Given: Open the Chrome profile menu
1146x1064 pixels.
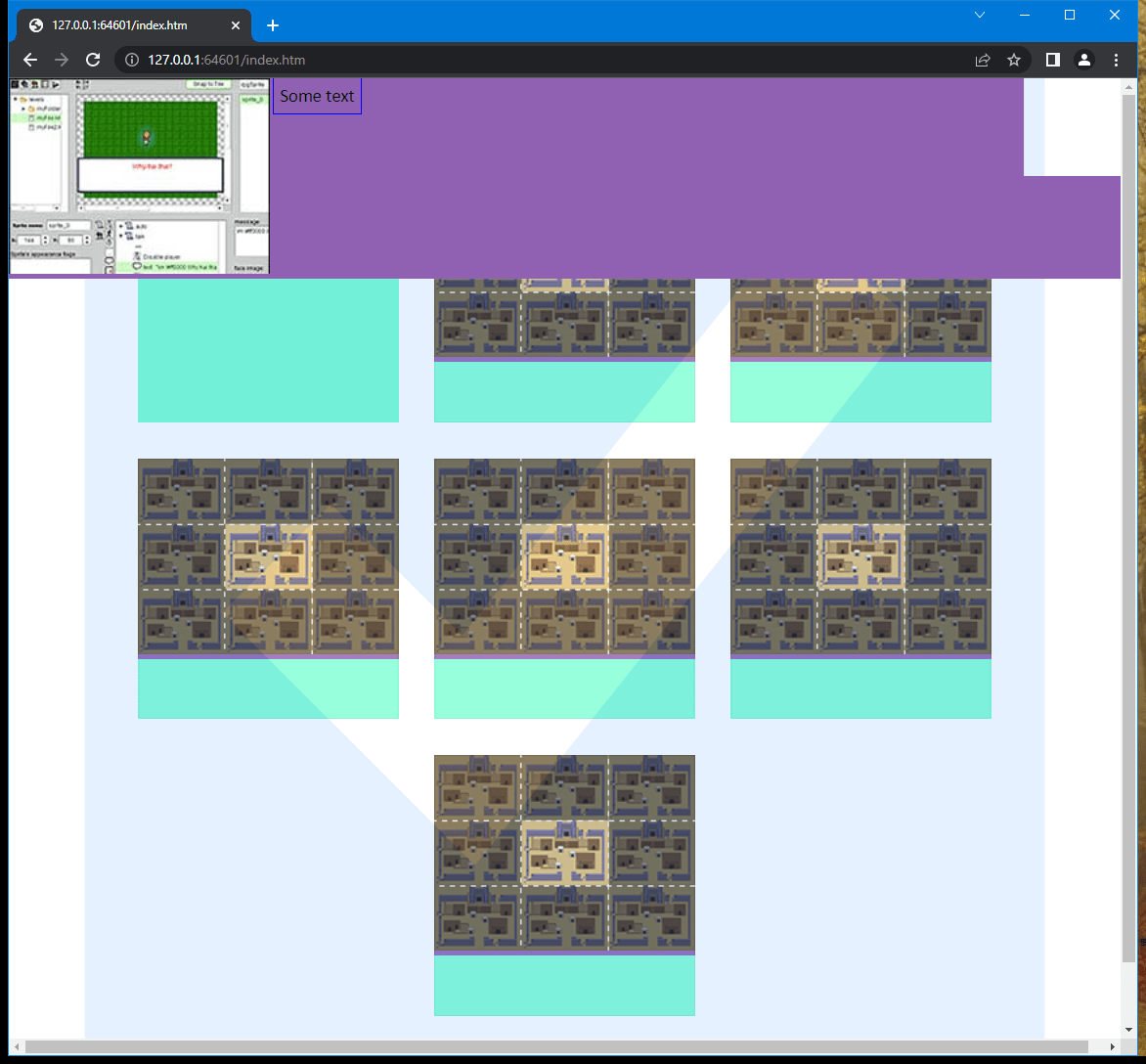Looking at the screenshot, I should pos(1084,60).
